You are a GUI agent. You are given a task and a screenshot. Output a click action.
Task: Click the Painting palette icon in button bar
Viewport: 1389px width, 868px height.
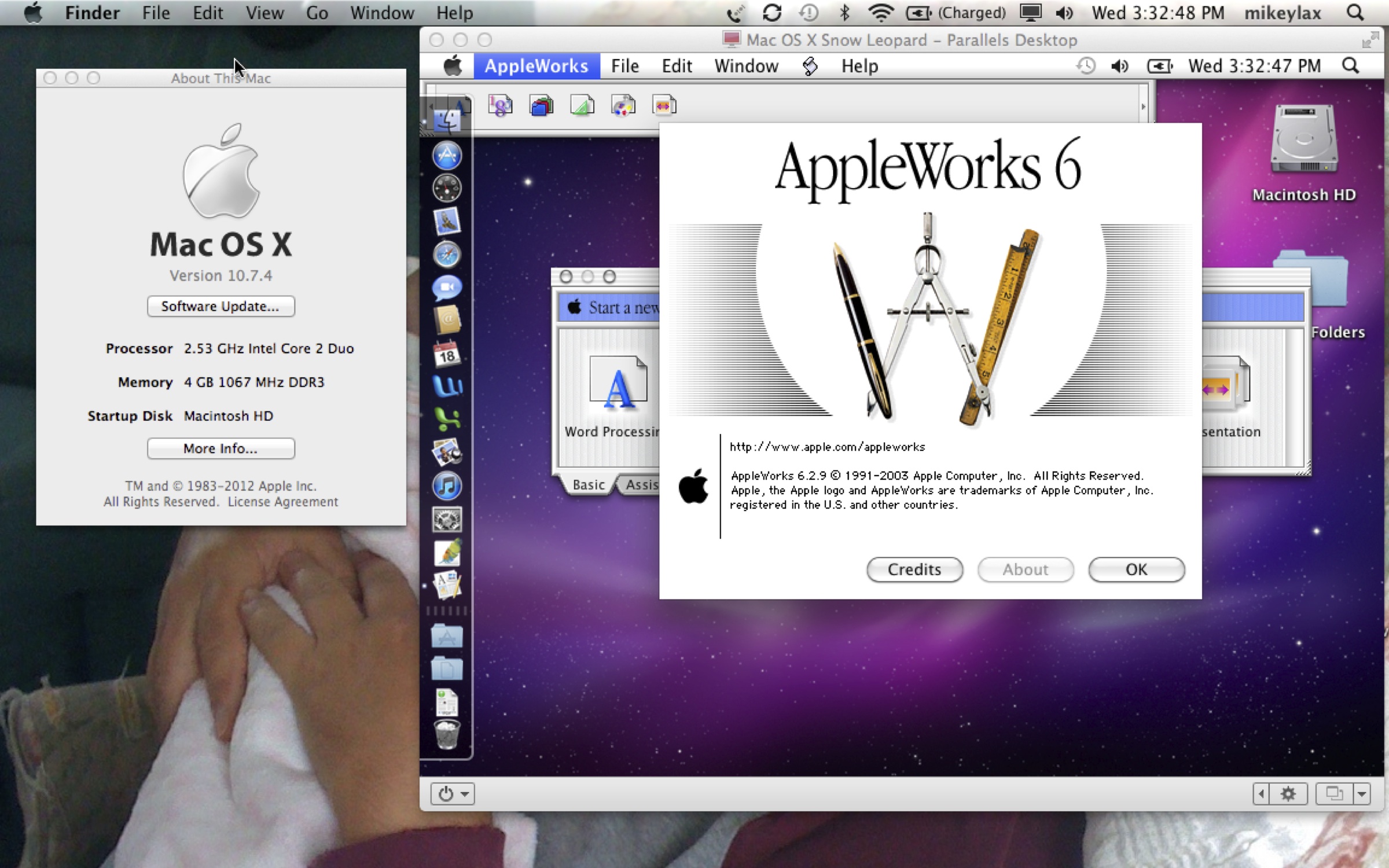click(623, 106)
